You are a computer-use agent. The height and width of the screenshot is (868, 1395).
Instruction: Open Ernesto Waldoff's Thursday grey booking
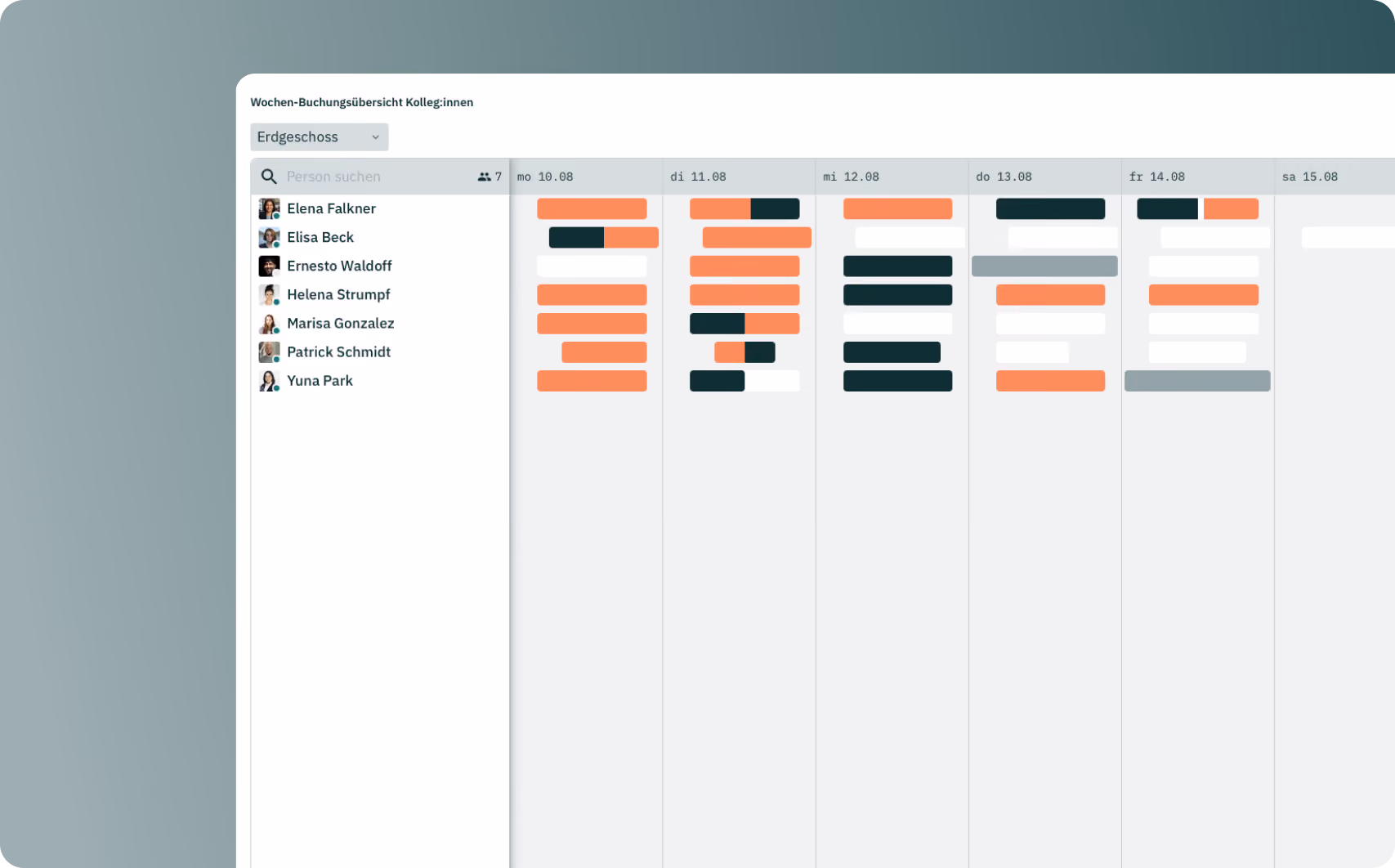[x=1044, y=266]
